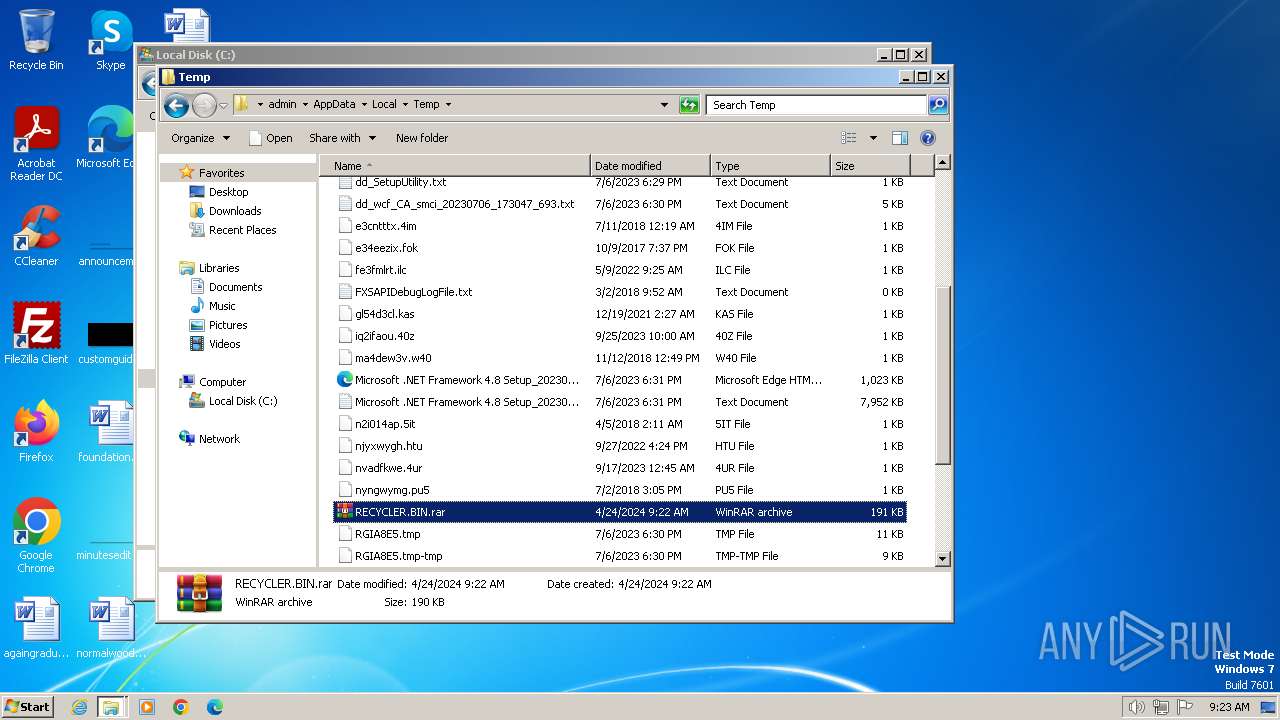Click the AppData breadcrumb segment

coord(334,104)
